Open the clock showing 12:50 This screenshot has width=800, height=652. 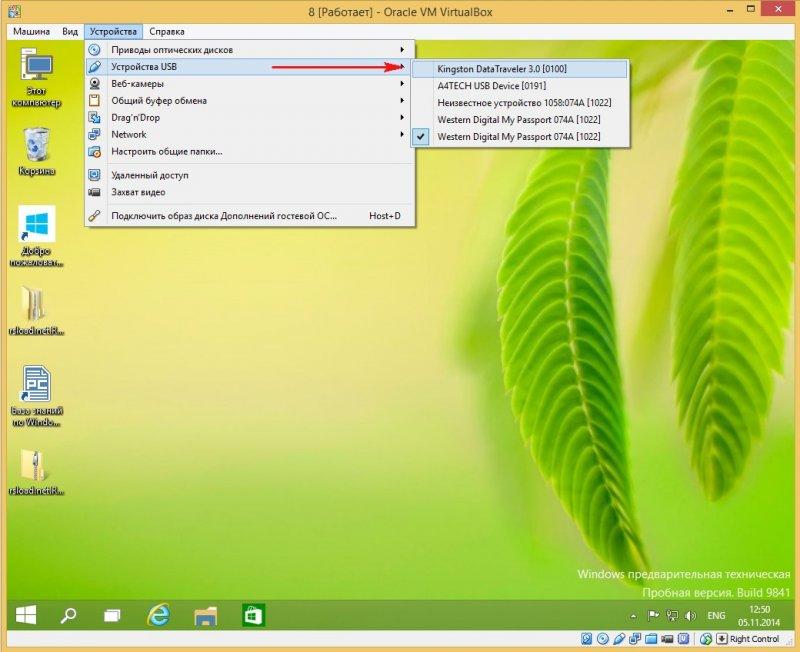(x=759, y=616)
